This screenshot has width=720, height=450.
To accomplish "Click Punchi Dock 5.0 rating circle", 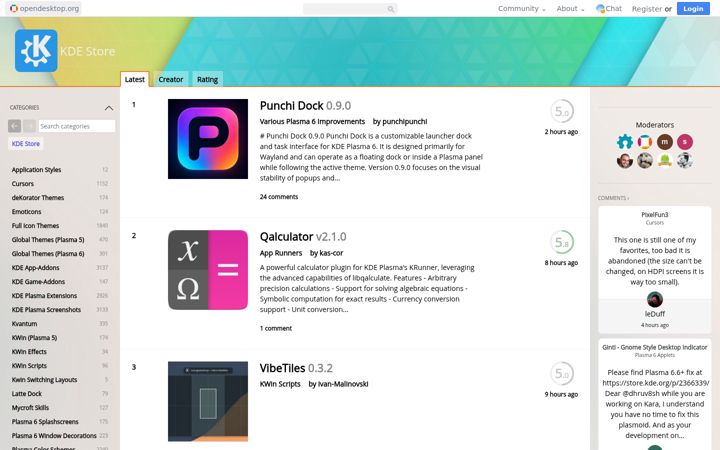I will (562, 111).
